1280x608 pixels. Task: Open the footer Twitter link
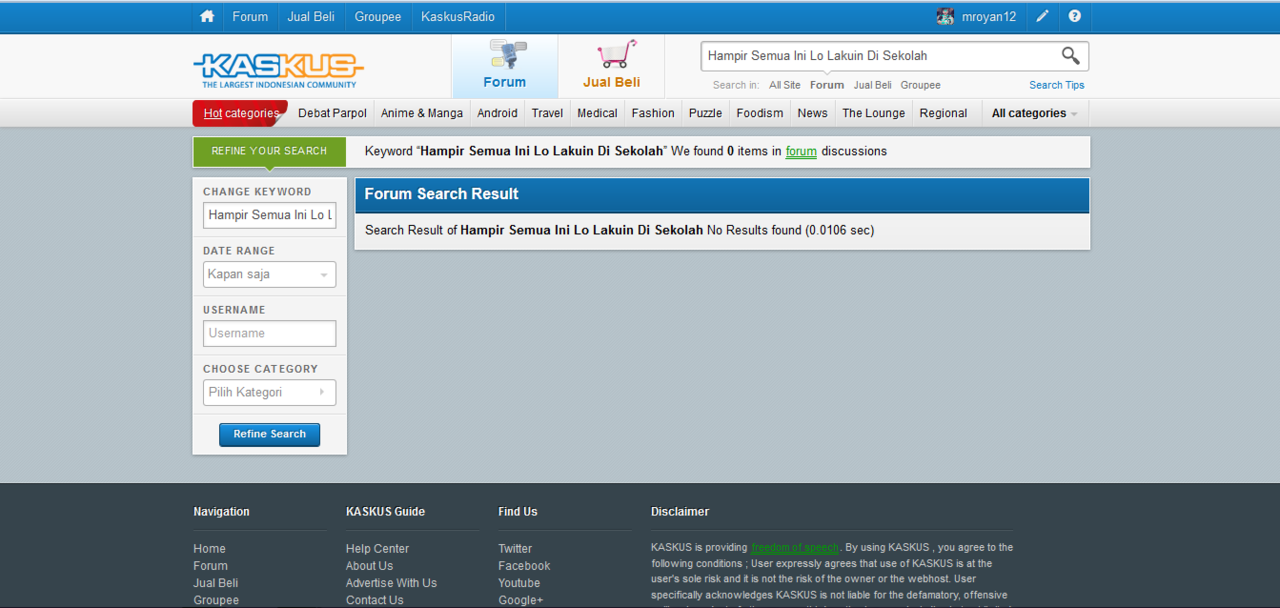click(x=515, y=549)
